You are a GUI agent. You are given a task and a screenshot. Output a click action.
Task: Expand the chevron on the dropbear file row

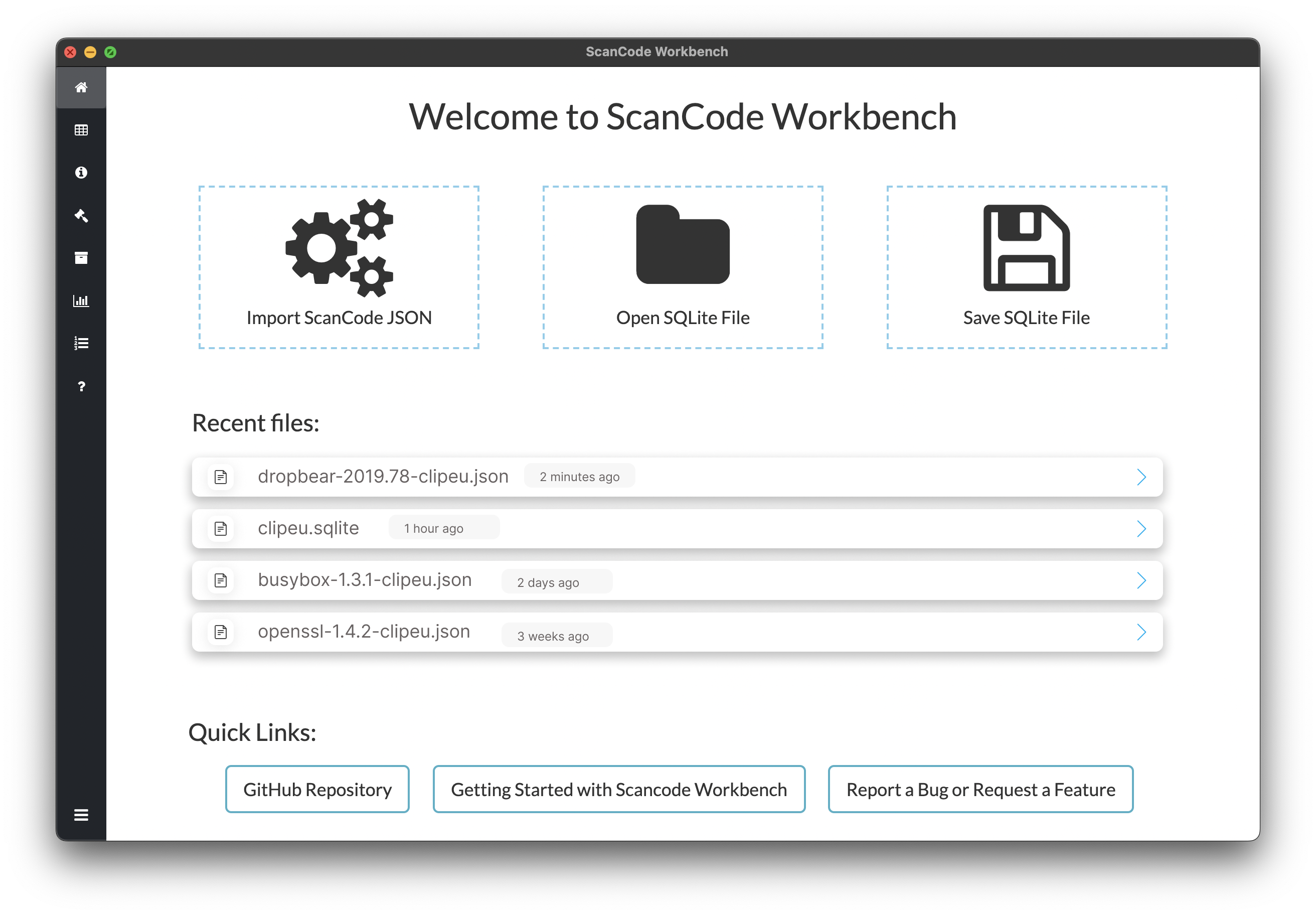click(1142, 477)
